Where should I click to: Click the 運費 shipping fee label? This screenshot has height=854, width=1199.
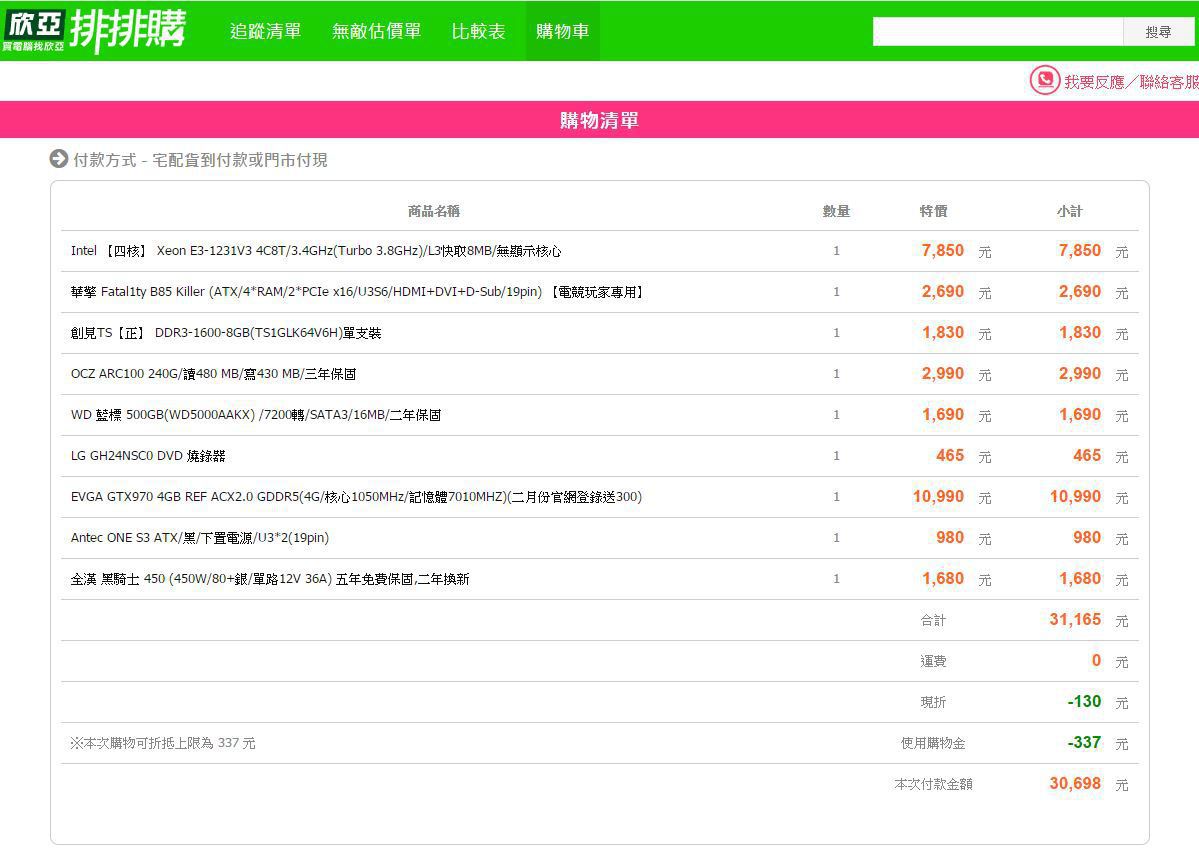pos(933,661)
